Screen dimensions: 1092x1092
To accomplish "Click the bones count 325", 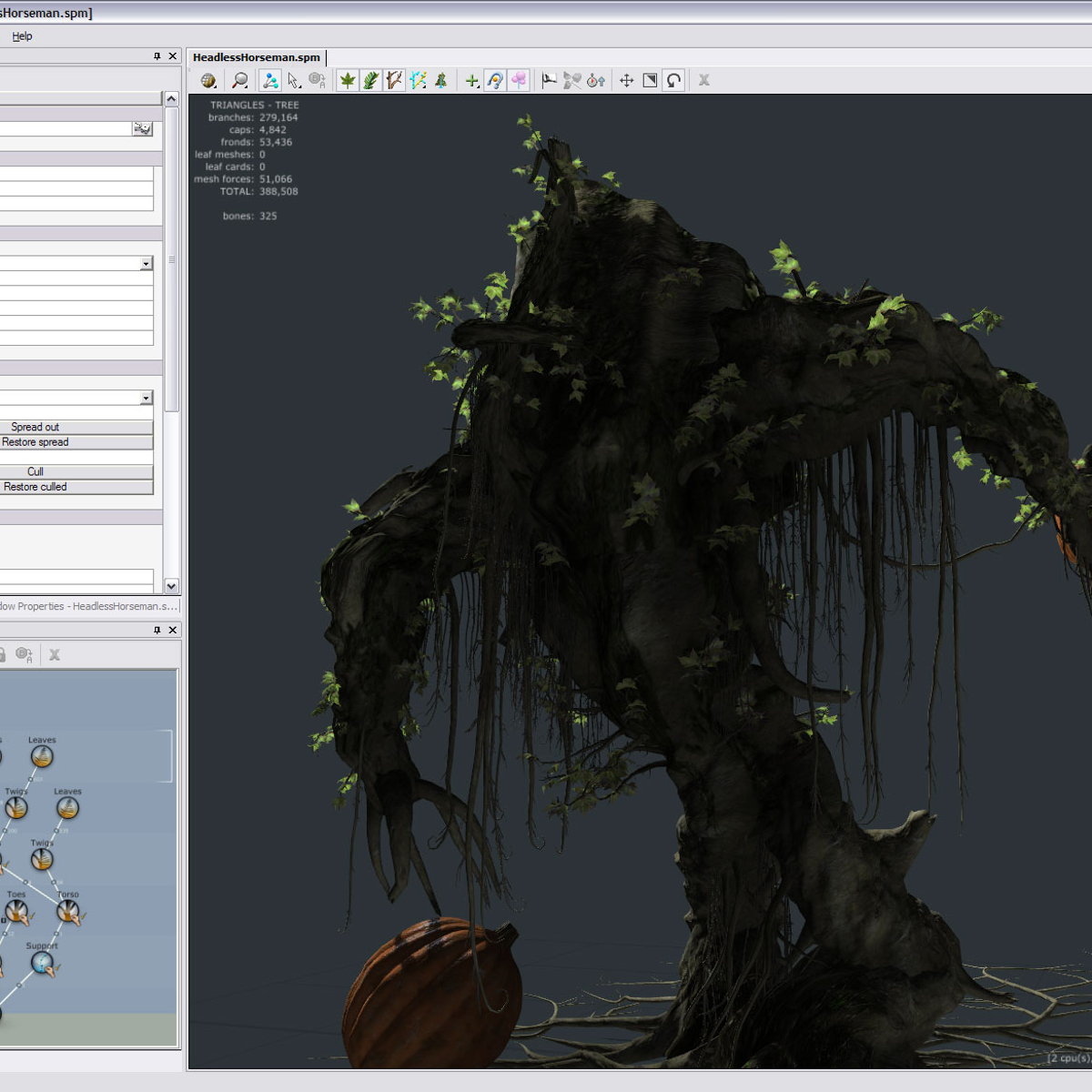I will tap(268, 216).
